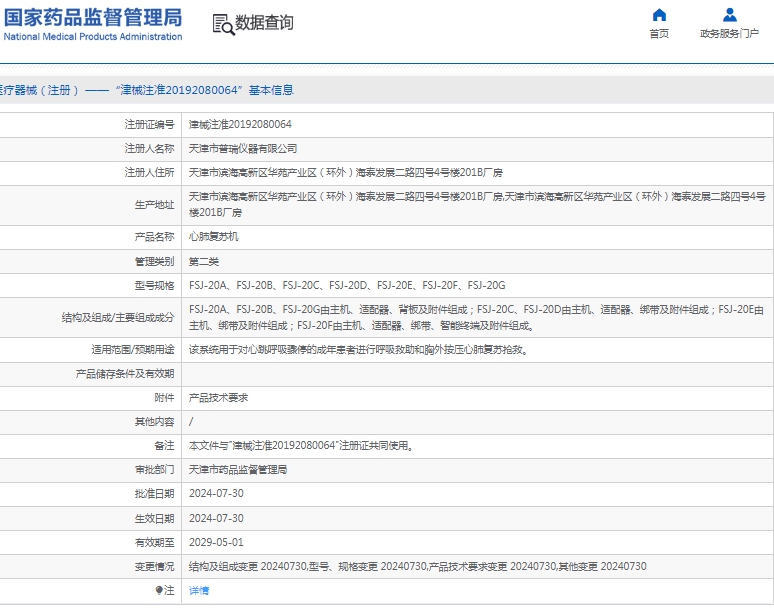This screenshot has width=774, height=609.
Task: Click the 备注 row label
Action: pyautogui.click(x=164, y=446)
